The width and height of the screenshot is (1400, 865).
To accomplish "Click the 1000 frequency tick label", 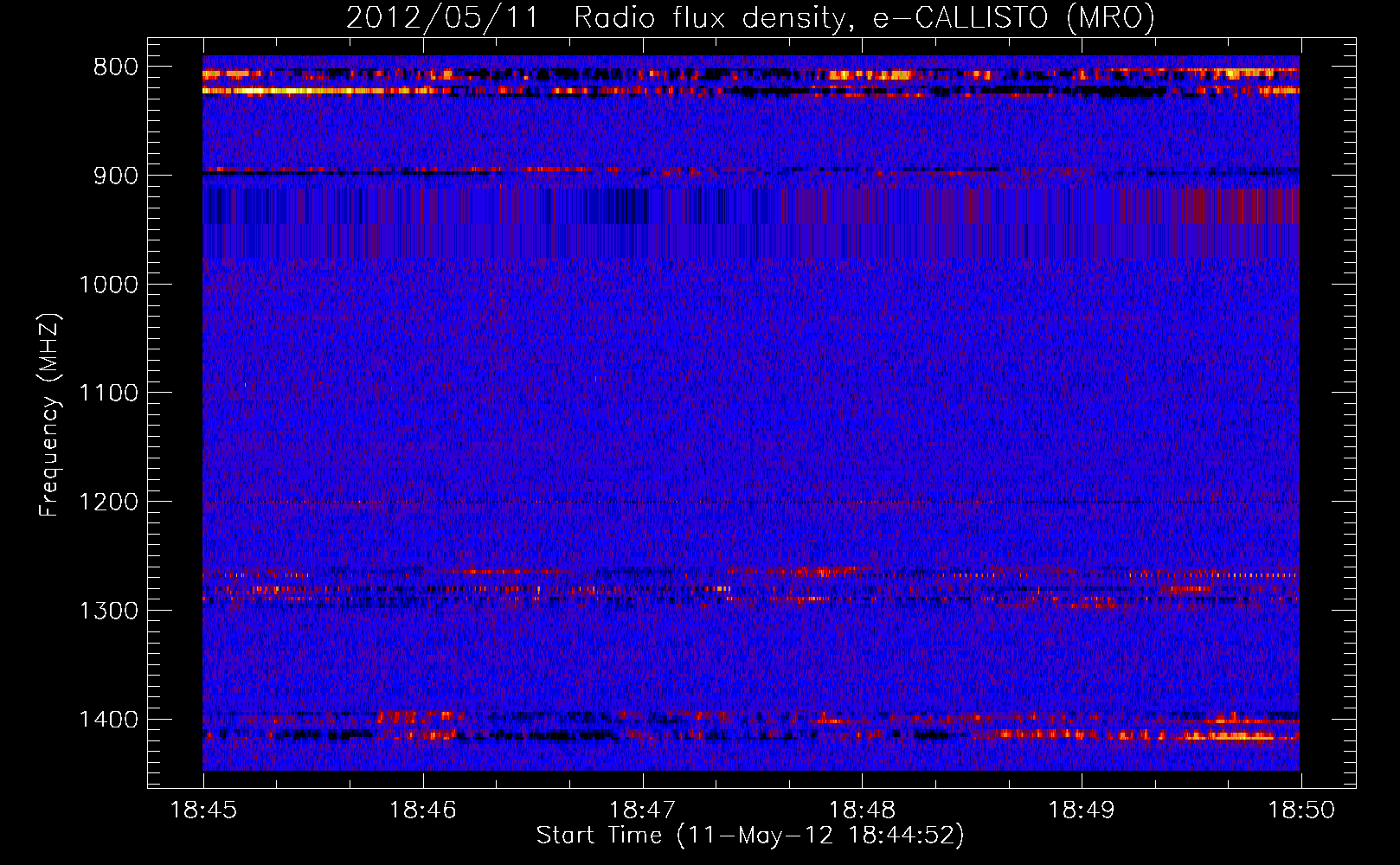I will tap(108, 285).
